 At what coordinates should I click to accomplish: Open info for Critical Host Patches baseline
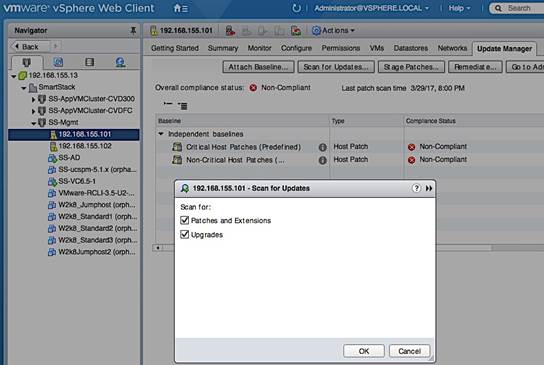pos(323,147)
